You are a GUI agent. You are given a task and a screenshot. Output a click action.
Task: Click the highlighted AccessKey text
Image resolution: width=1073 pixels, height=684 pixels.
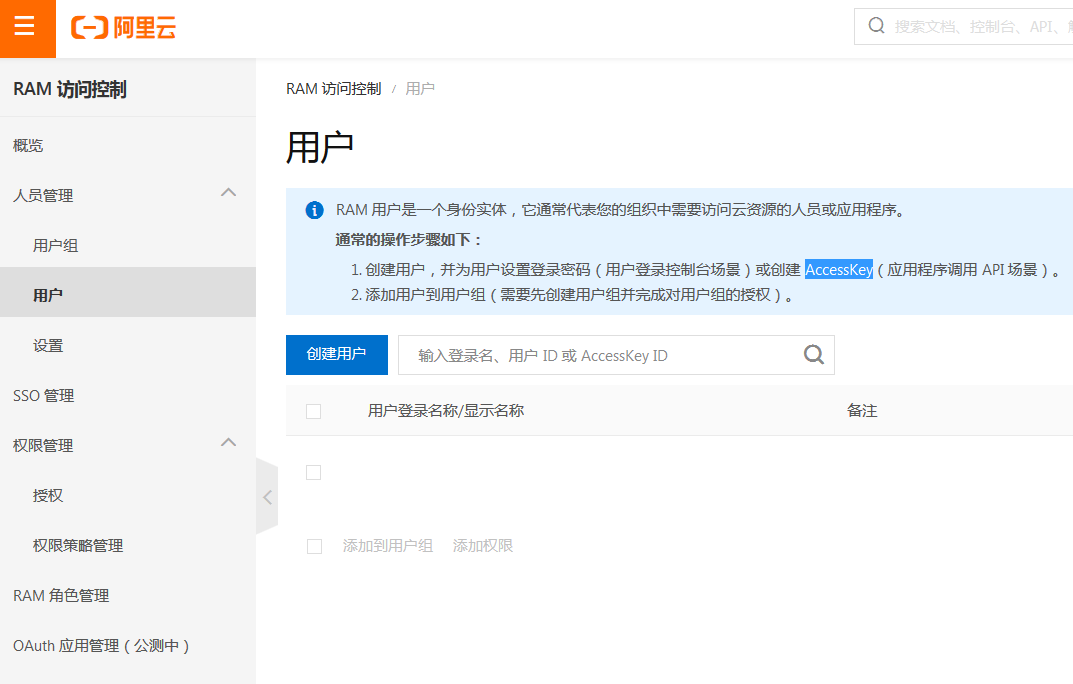click(838, 269)
